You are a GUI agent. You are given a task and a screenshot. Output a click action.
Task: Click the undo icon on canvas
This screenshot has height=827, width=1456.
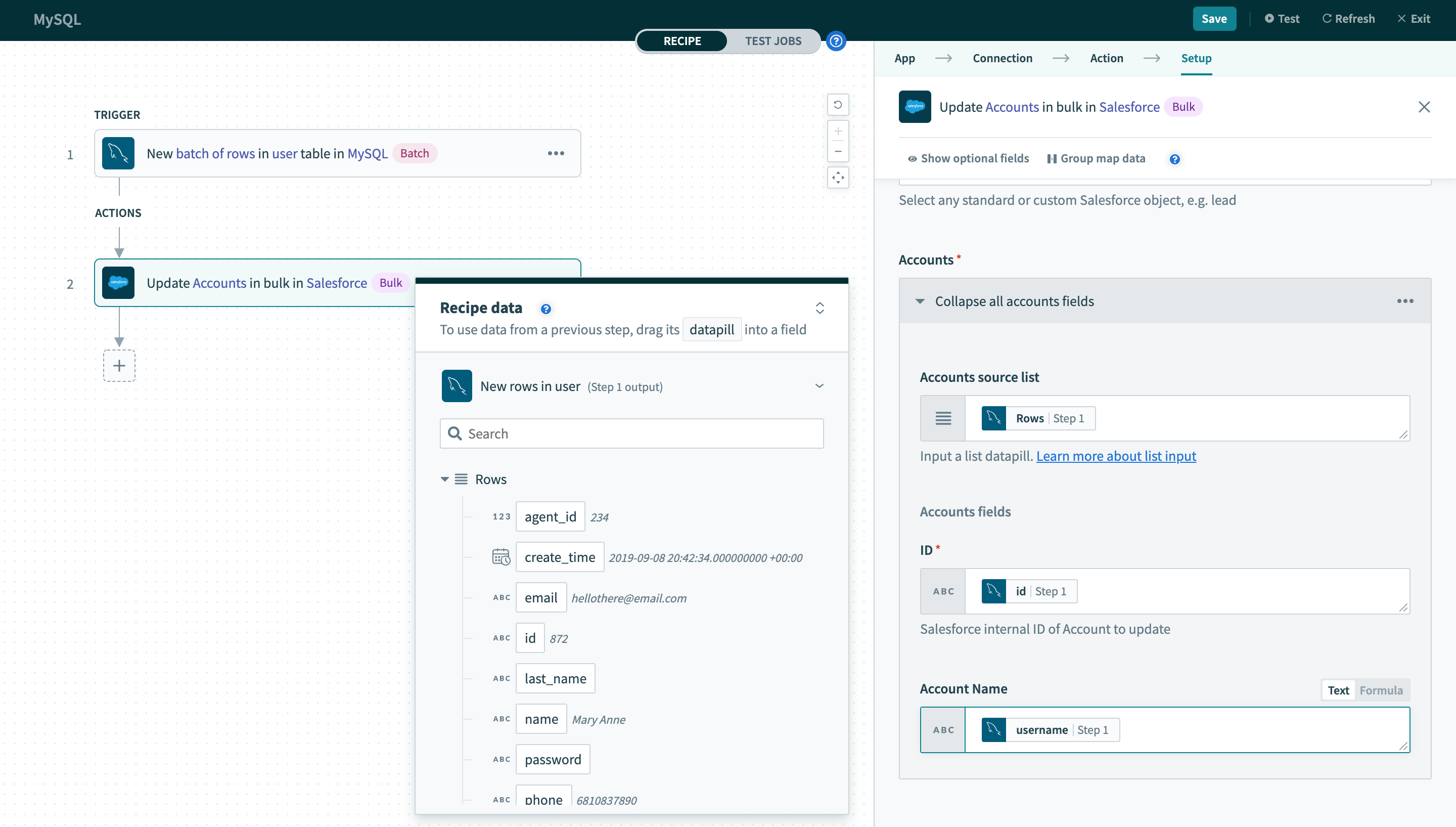point(838,105)
